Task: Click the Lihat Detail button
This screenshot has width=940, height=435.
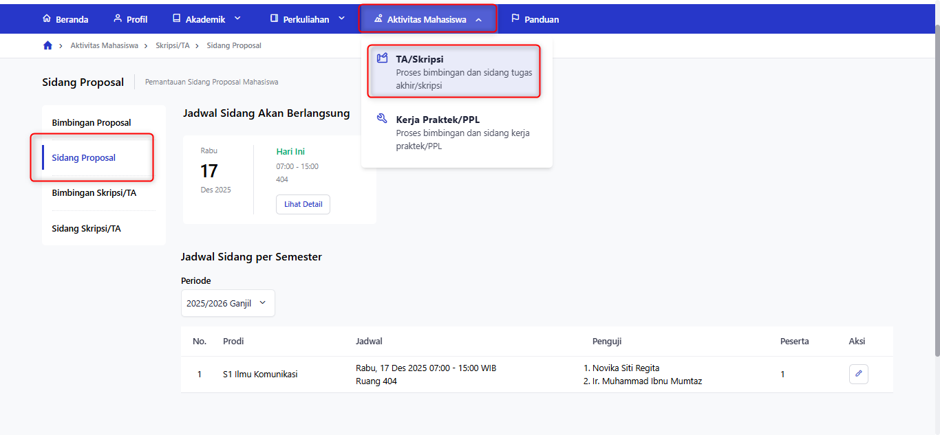Action: pos(303,204)
